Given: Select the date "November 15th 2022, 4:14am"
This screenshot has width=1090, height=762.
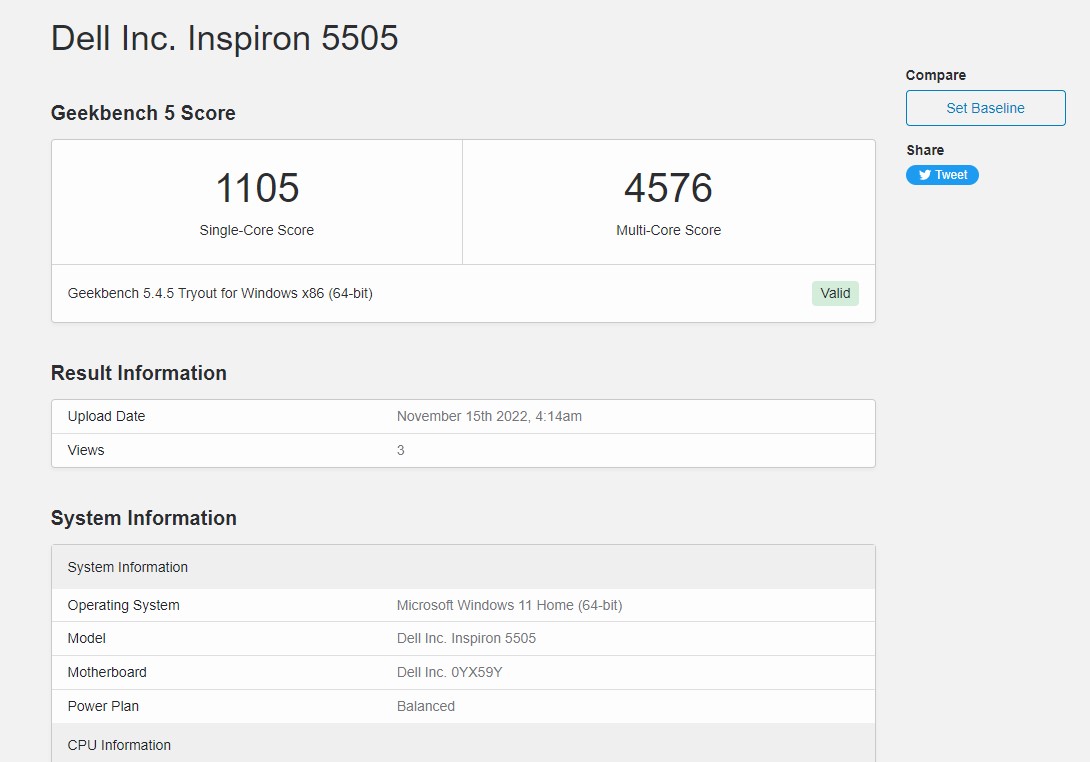Looking at the screenshot, I should point(489,416).
